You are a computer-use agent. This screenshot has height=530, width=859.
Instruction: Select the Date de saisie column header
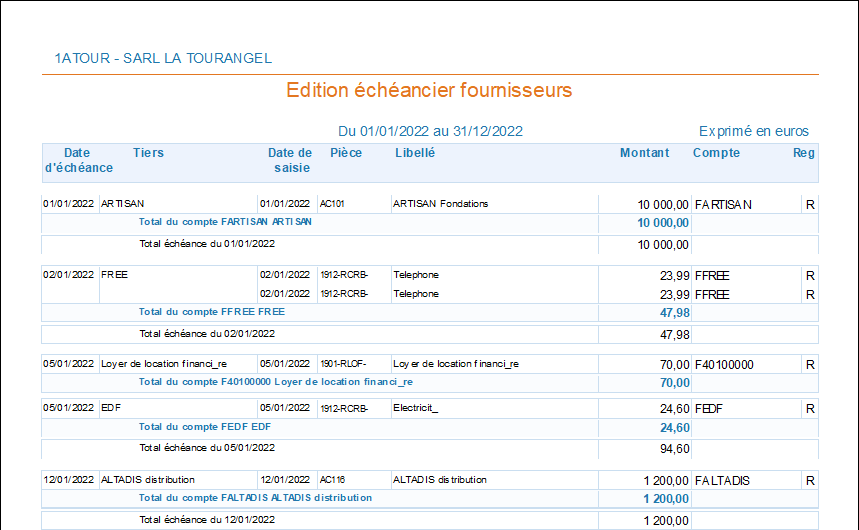point(290,160)
